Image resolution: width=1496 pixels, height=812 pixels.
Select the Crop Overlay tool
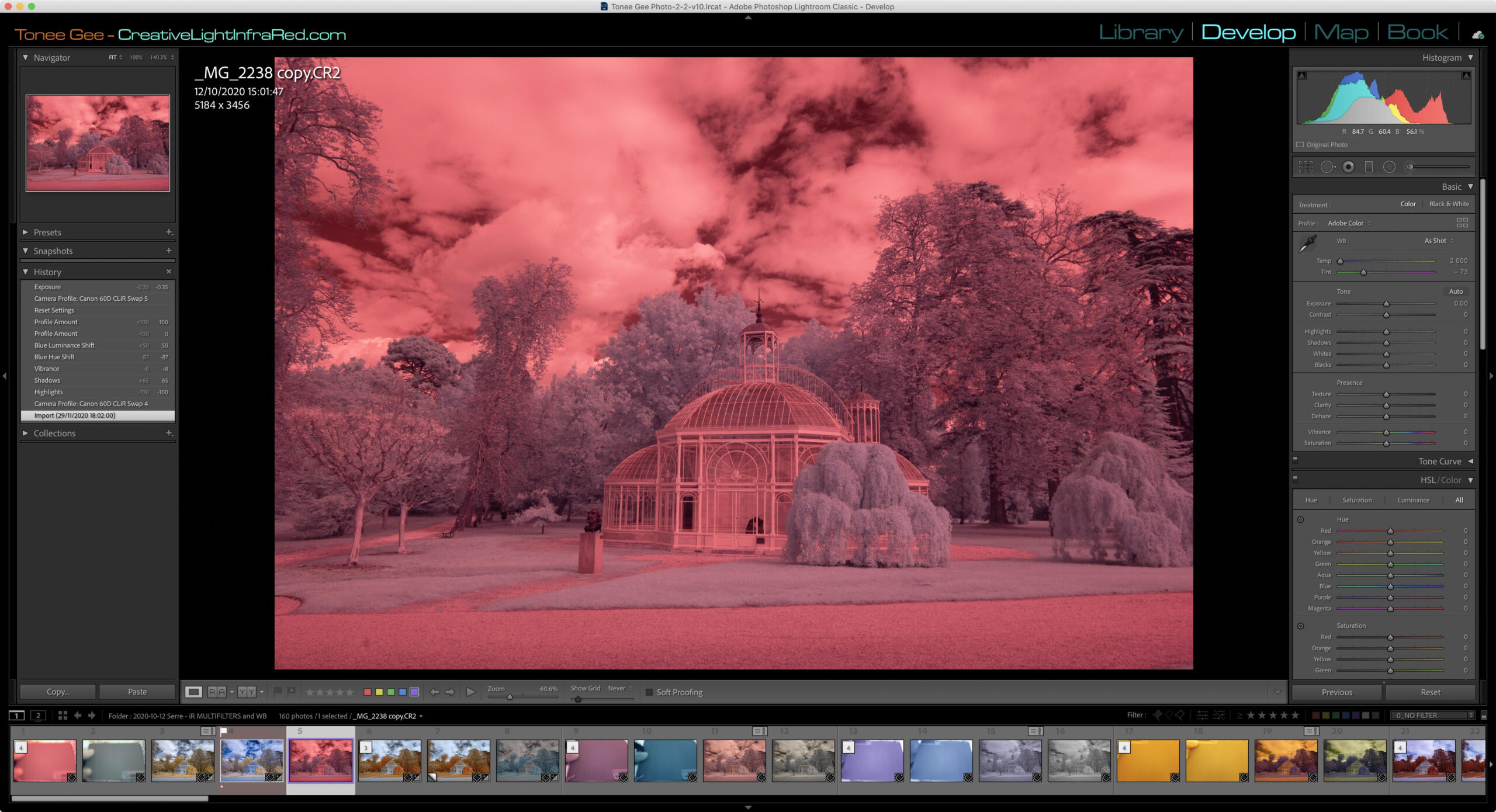[1305, 167]
